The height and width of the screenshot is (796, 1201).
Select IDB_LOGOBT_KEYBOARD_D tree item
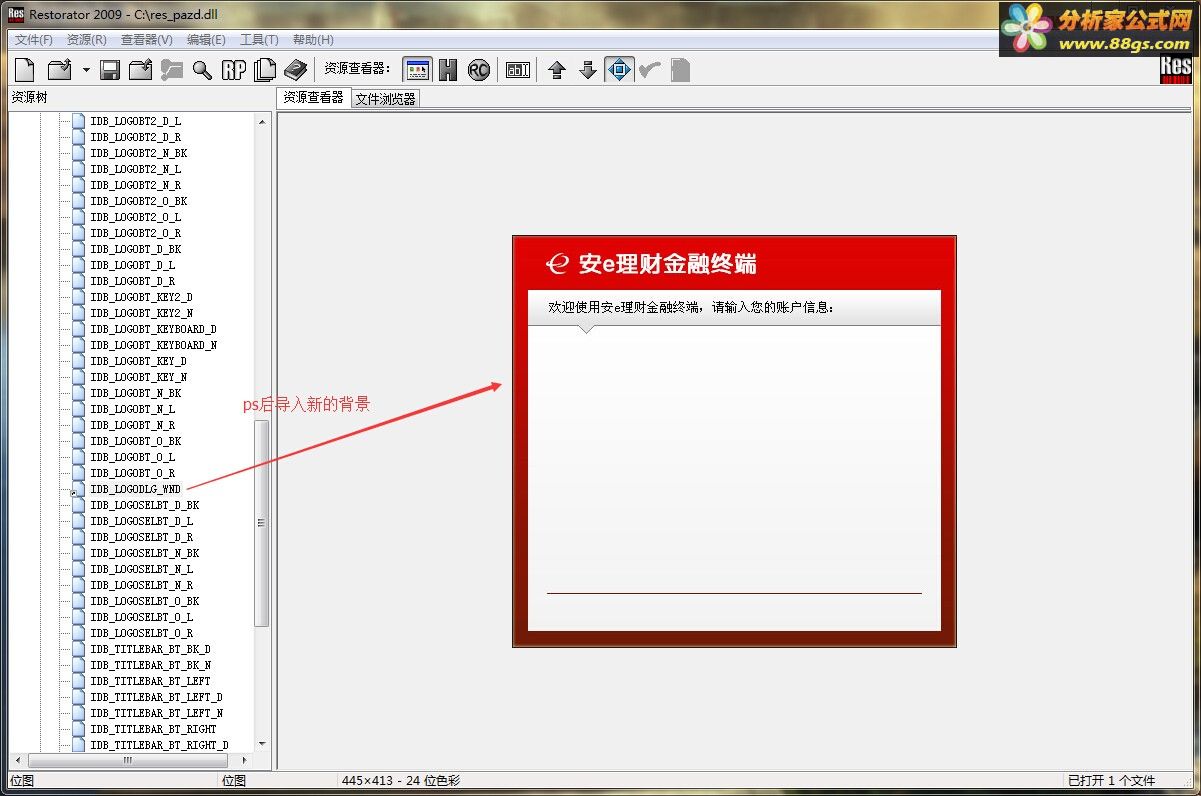[x=153, y=329]
